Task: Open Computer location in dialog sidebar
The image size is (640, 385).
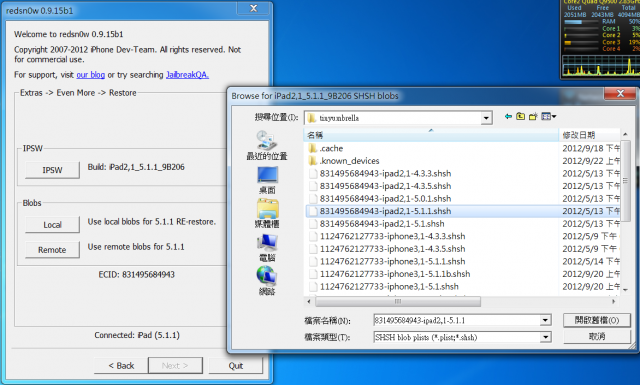Action: click(267, 247)
